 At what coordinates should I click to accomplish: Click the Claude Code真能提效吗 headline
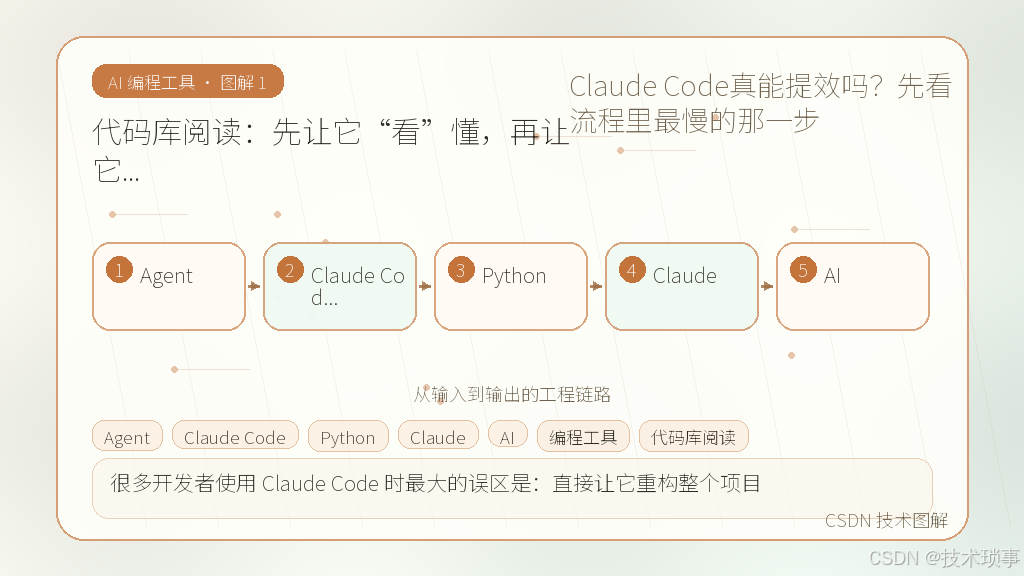coord(760,103)
